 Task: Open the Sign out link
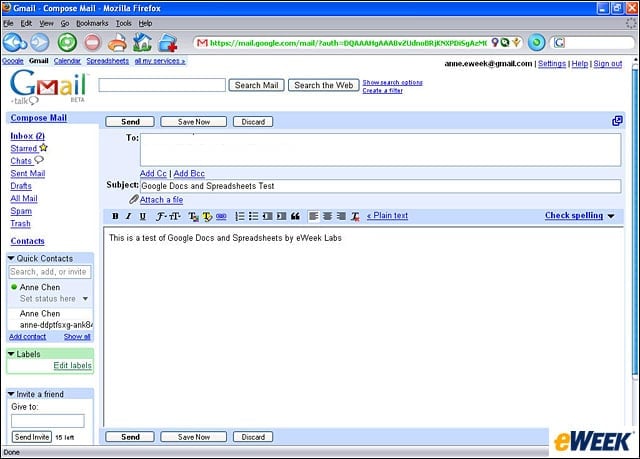[608, 64]
